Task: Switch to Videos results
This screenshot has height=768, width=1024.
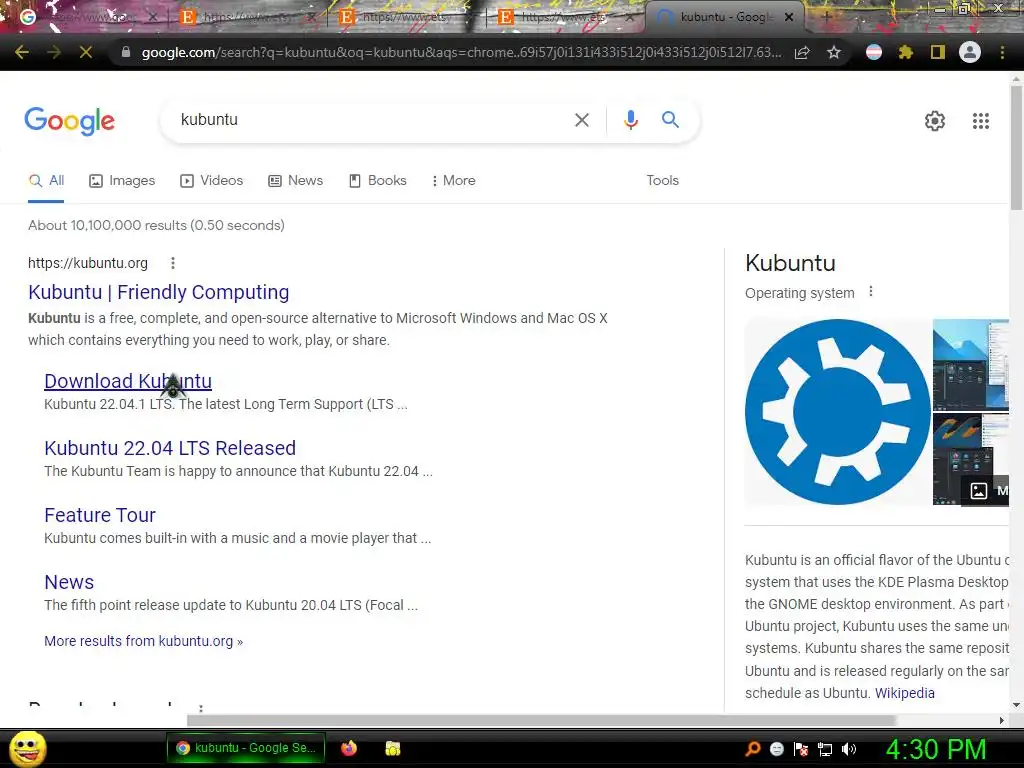Action: 212,181
